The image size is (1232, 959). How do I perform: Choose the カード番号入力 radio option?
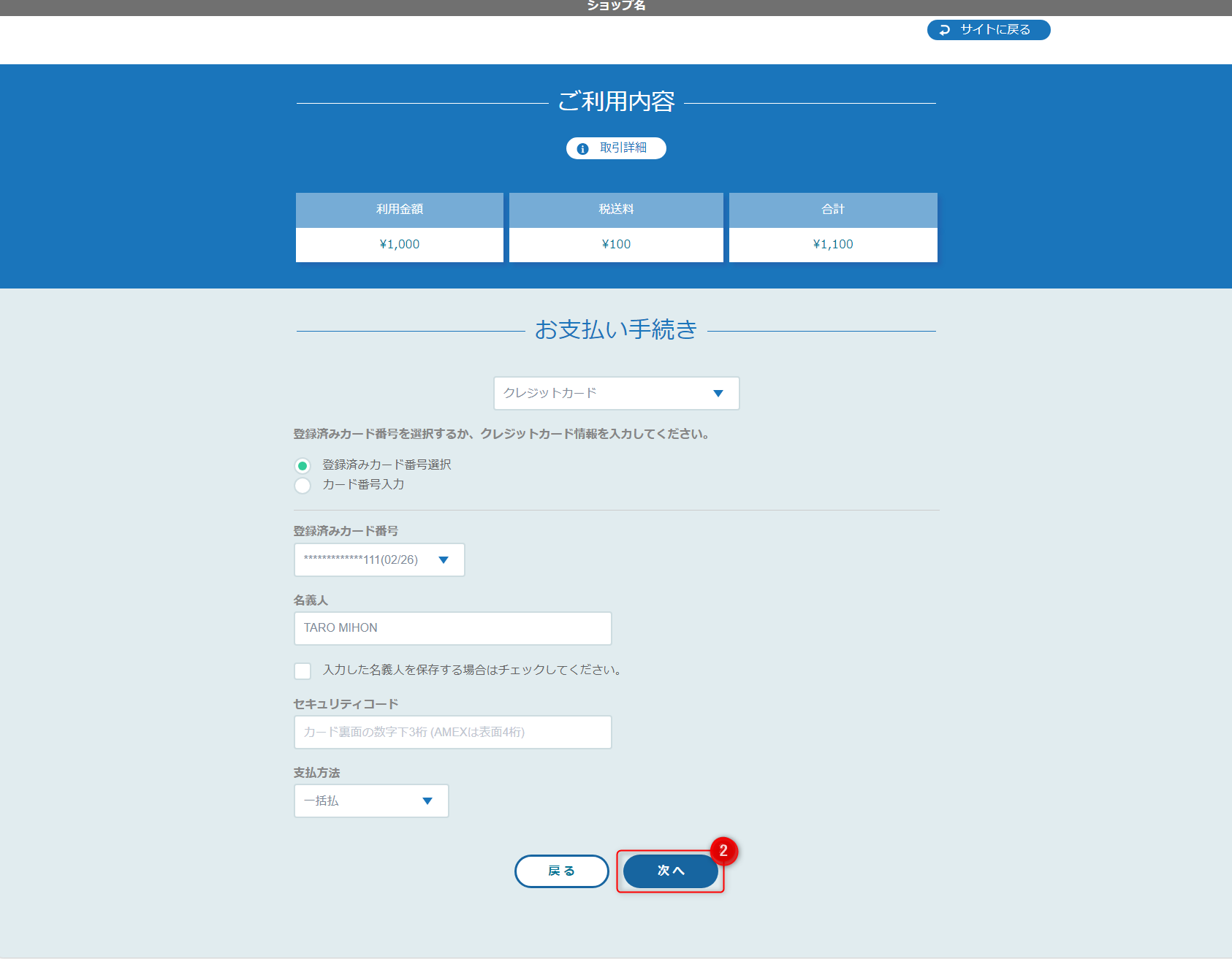303,485
